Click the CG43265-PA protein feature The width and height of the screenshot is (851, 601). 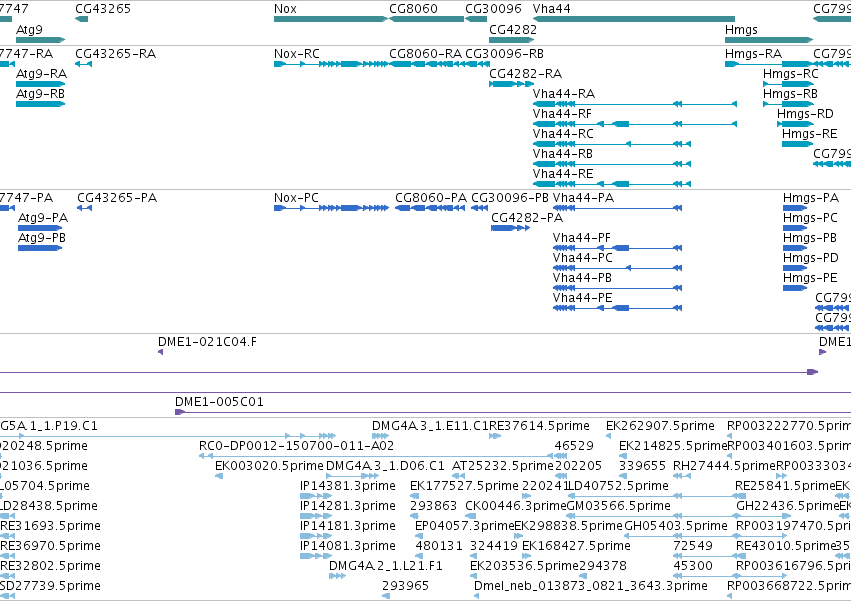point(84,208)
